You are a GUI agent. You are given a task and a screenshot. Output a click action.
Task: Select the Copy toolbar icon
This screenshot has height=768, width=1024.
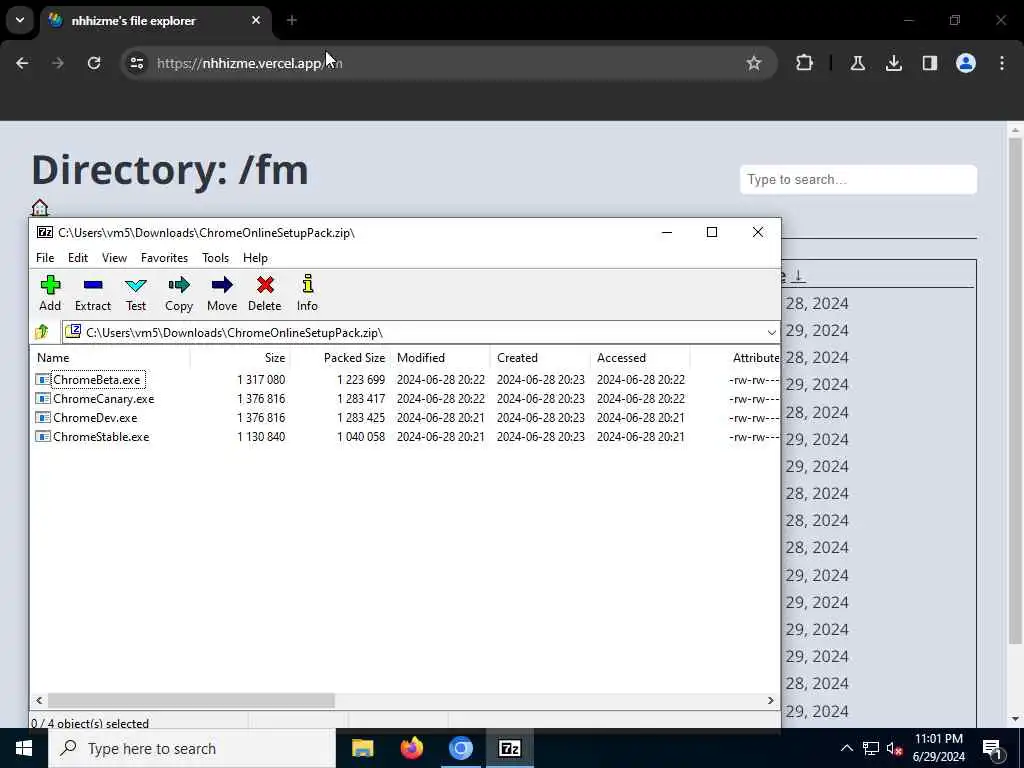(179, 293)
